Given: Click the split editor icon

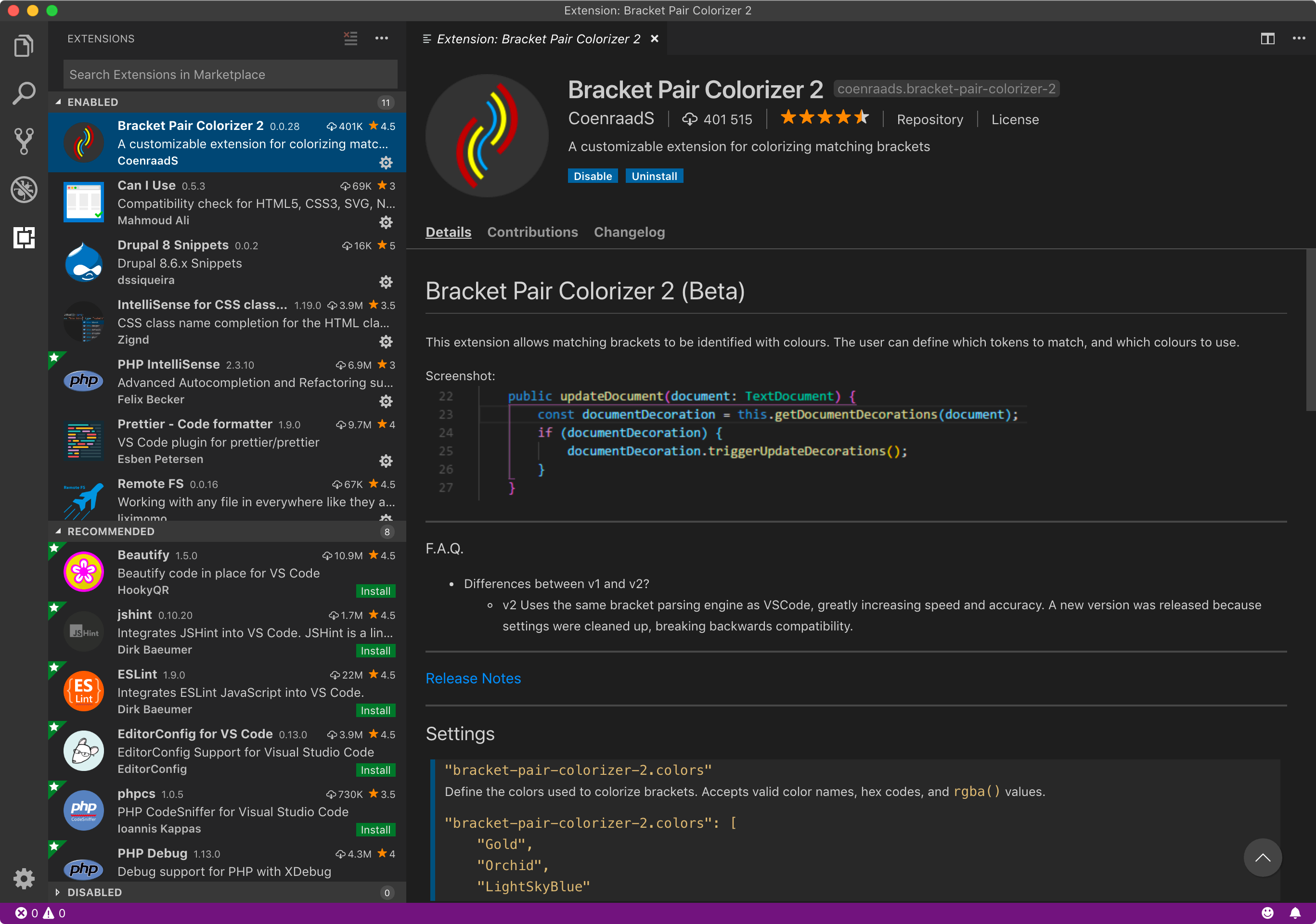Looking at the screenshot, I should (1267, 38).
